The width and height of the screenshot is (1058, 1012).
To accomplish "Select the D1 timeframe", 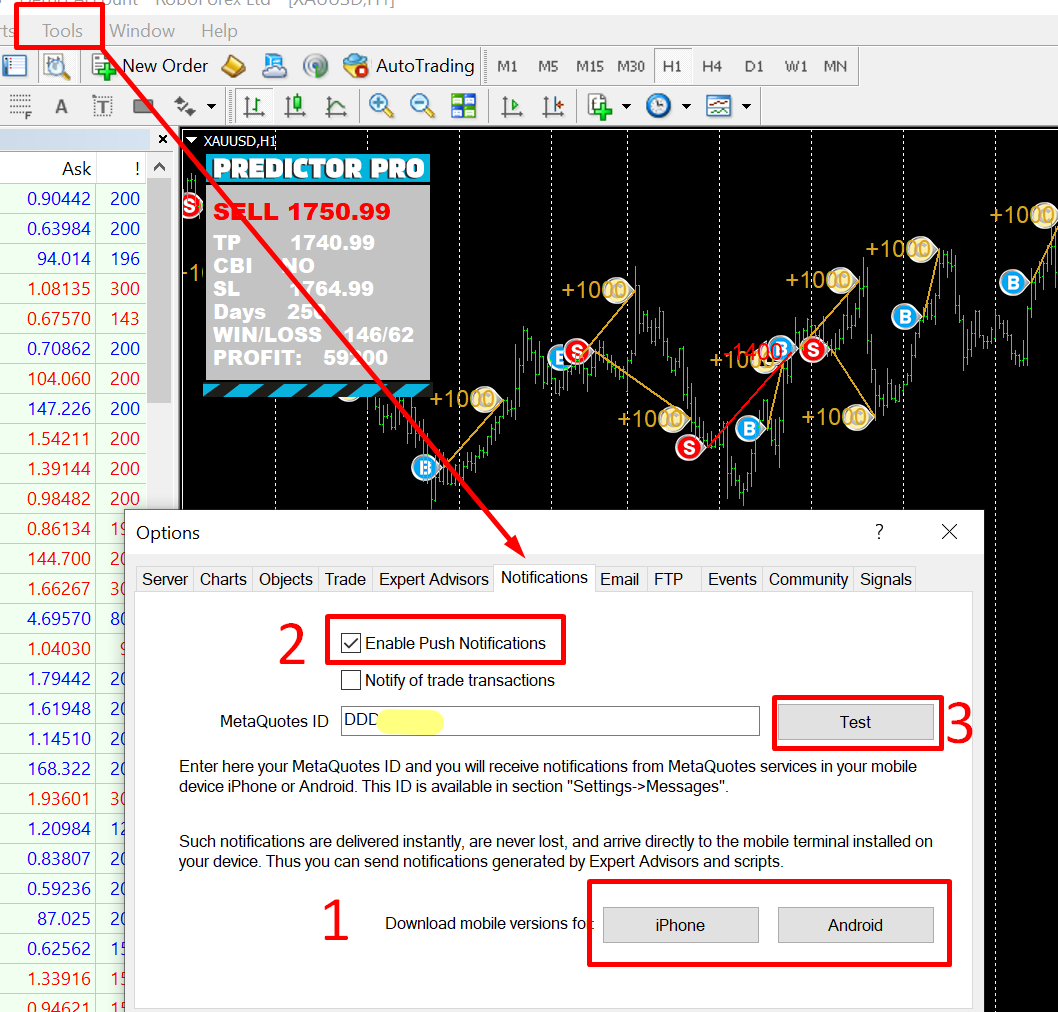I will click(754, 66).
